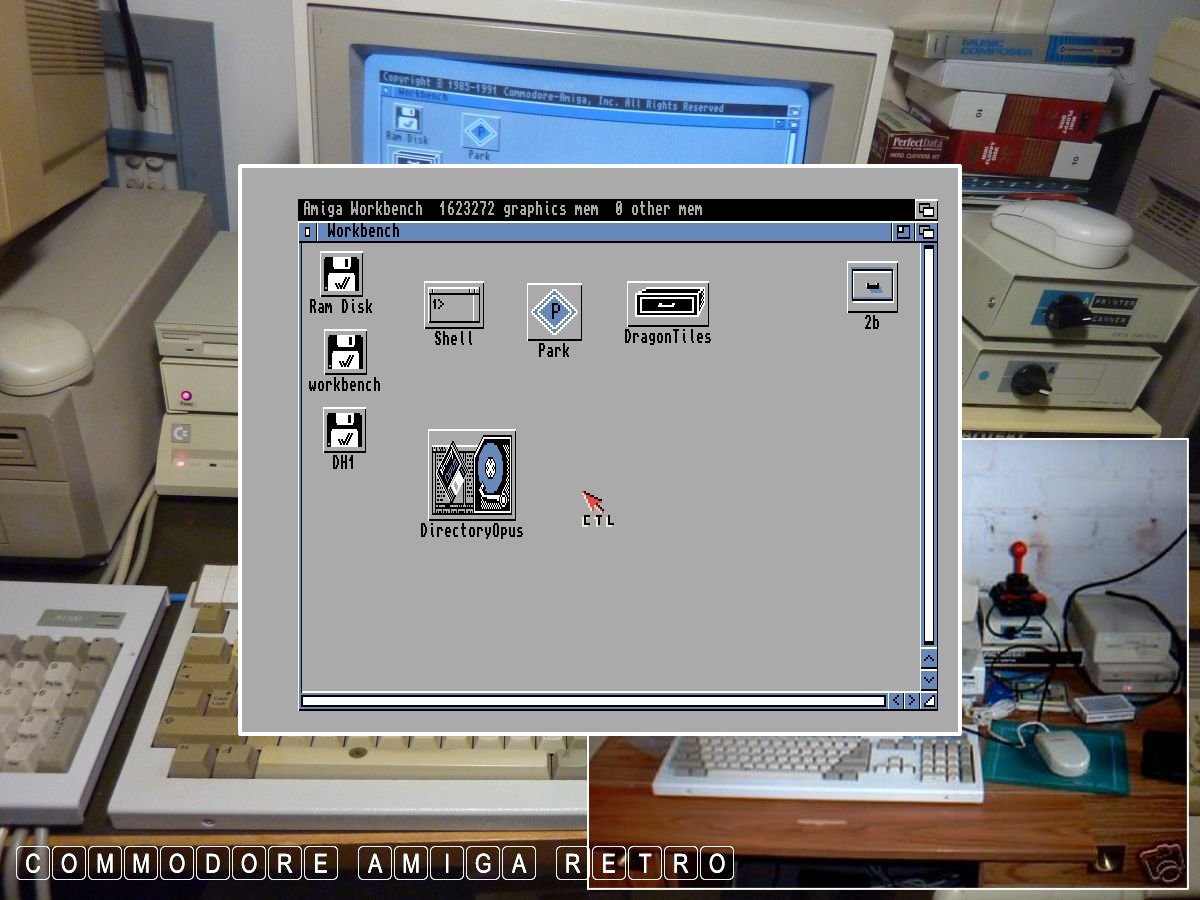Click the Amiga Workbench screen title bar
Viewport: 1200px width, 900px height.
pyautogui.click(x=600, y=210)
